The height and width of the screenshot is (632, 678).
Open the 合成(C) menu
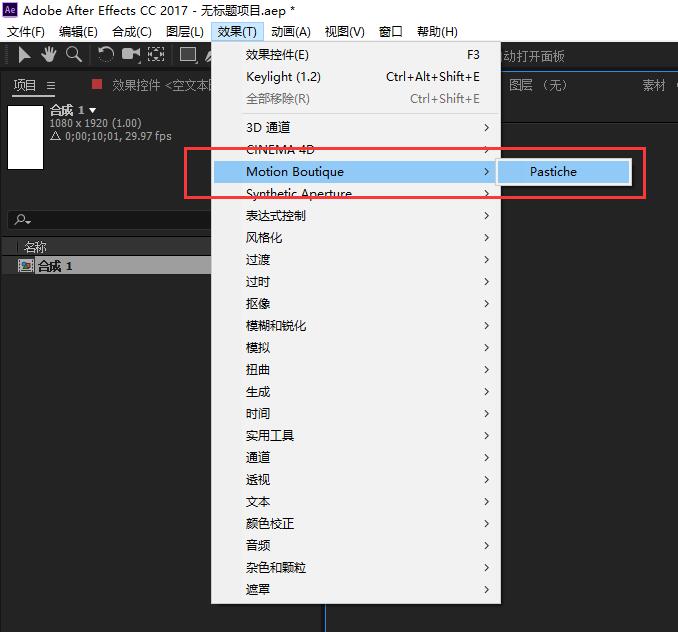point(132,32)
